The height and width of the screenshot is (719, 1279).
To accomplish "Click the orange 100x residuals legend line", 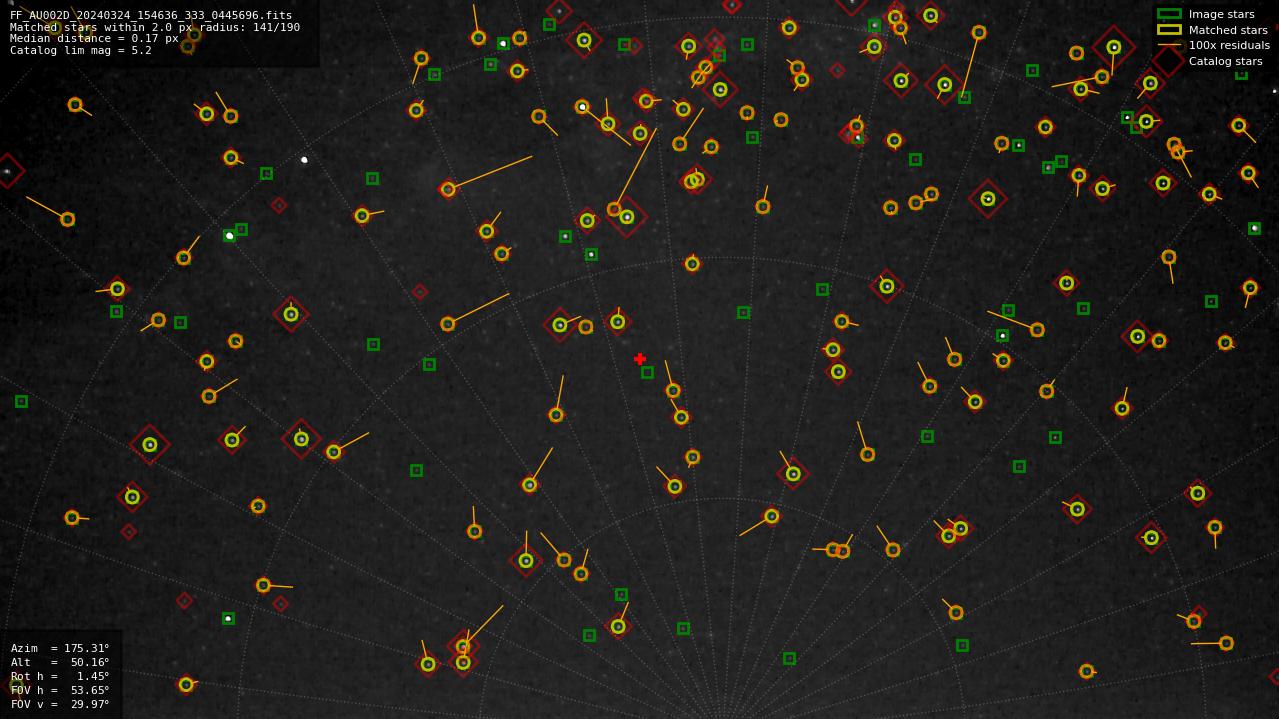I will tap(1169, 45).
